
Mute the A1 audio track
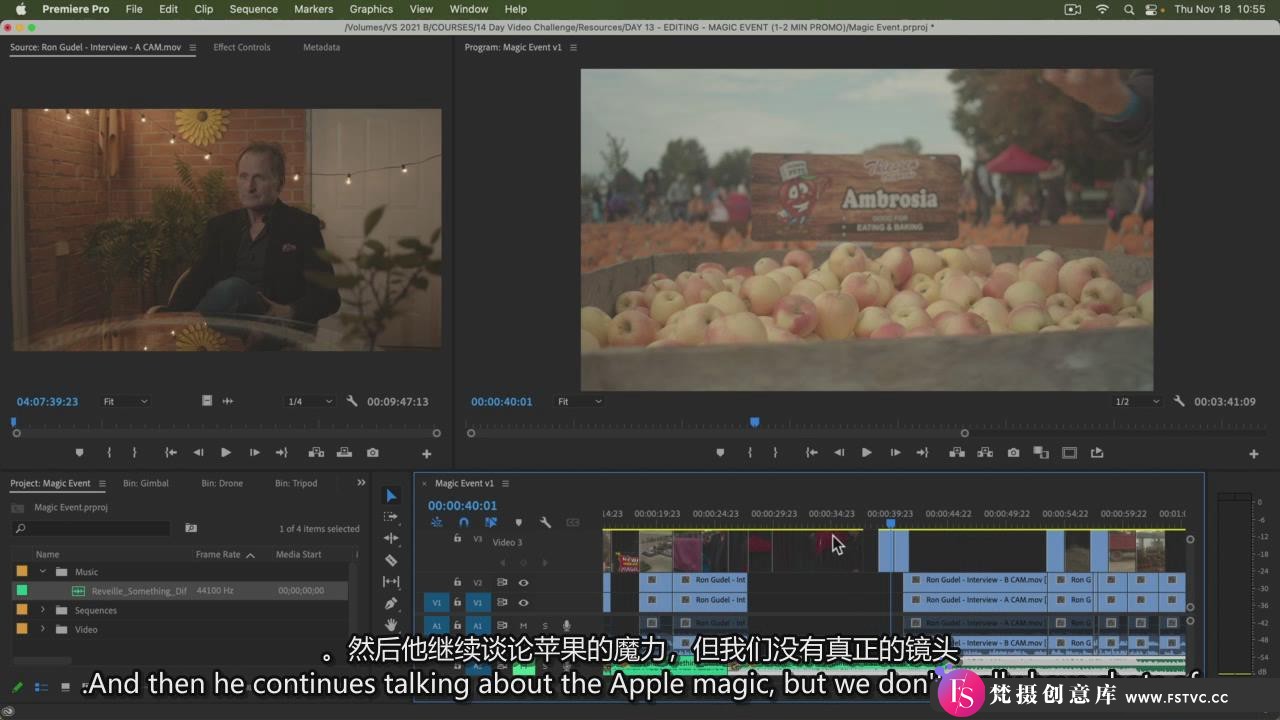pos(523,626)
